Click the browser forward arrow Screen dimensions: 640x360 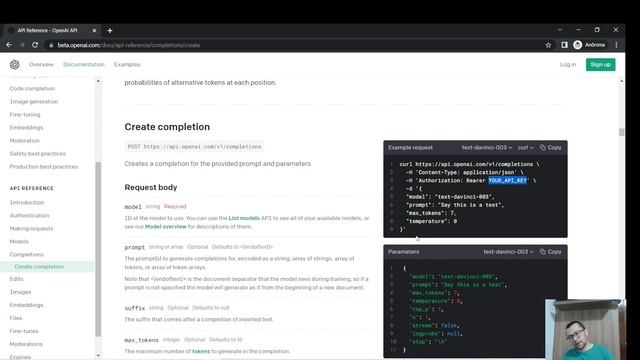coord(22,45)
